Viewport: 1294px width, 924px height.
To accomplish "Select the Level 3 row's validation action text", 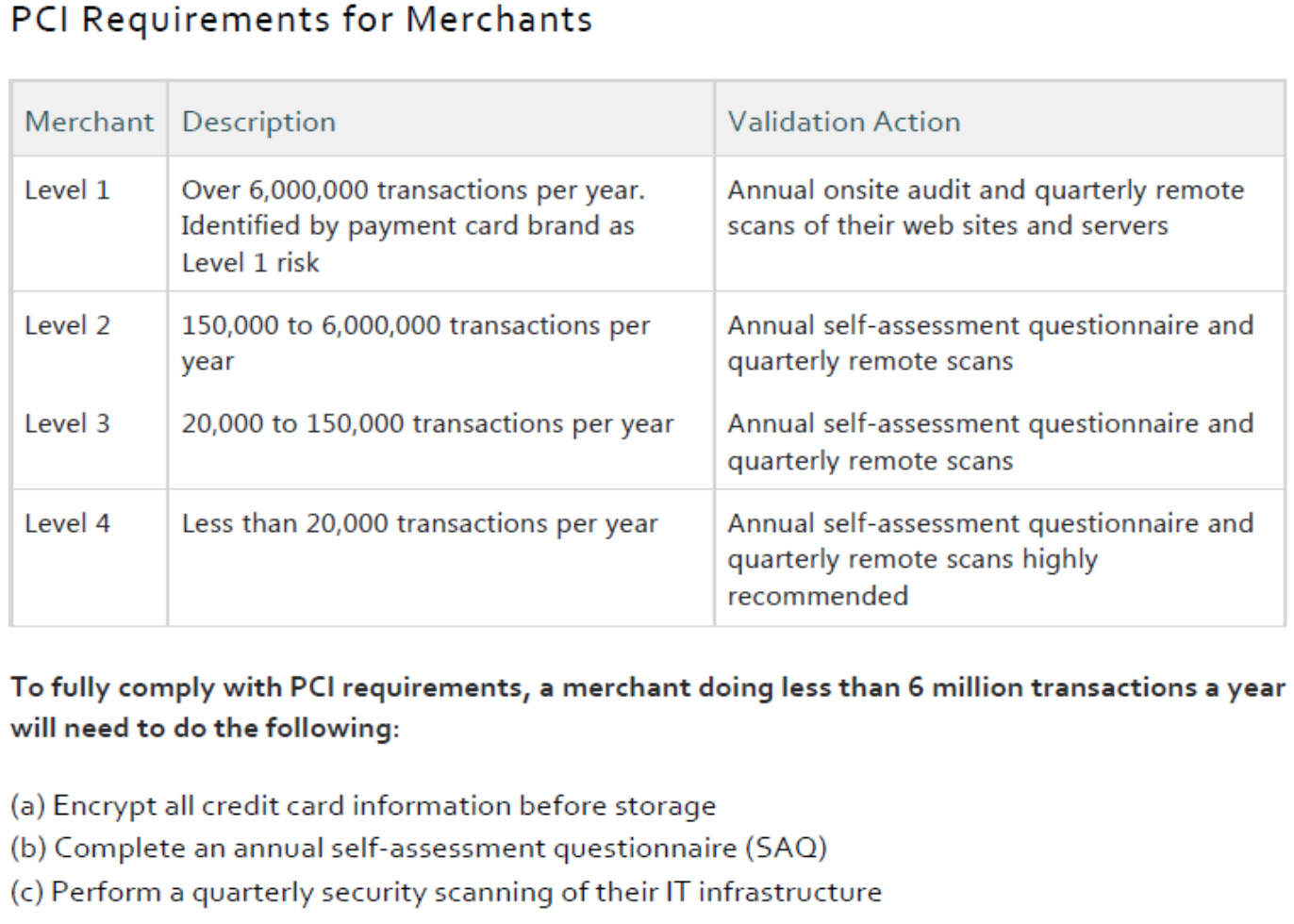I will (x=990, y=442).
